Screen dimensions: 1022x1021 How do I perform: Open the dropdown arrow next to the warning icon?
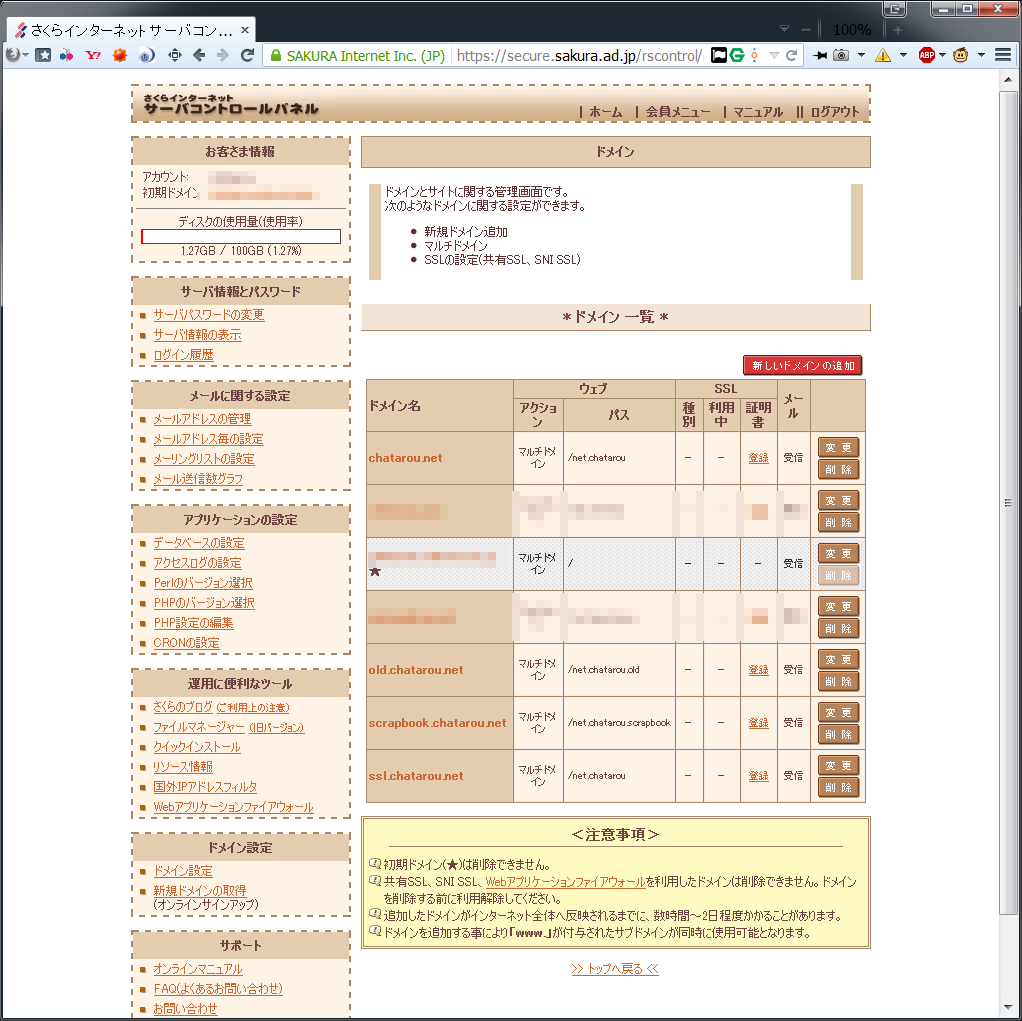(903, 55)
